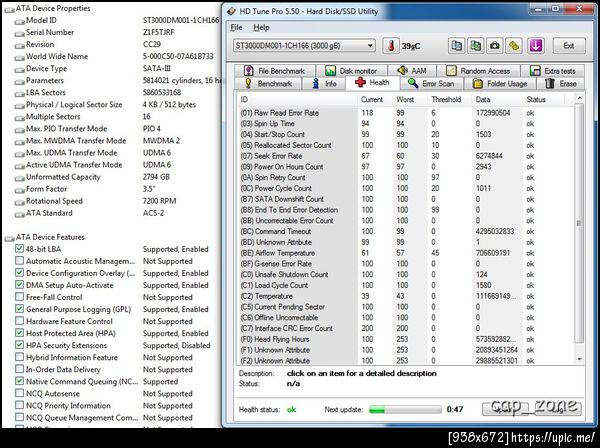Click the thermometer temperature icon
This screenshot has width=600, height=448.
coord(391,46)
